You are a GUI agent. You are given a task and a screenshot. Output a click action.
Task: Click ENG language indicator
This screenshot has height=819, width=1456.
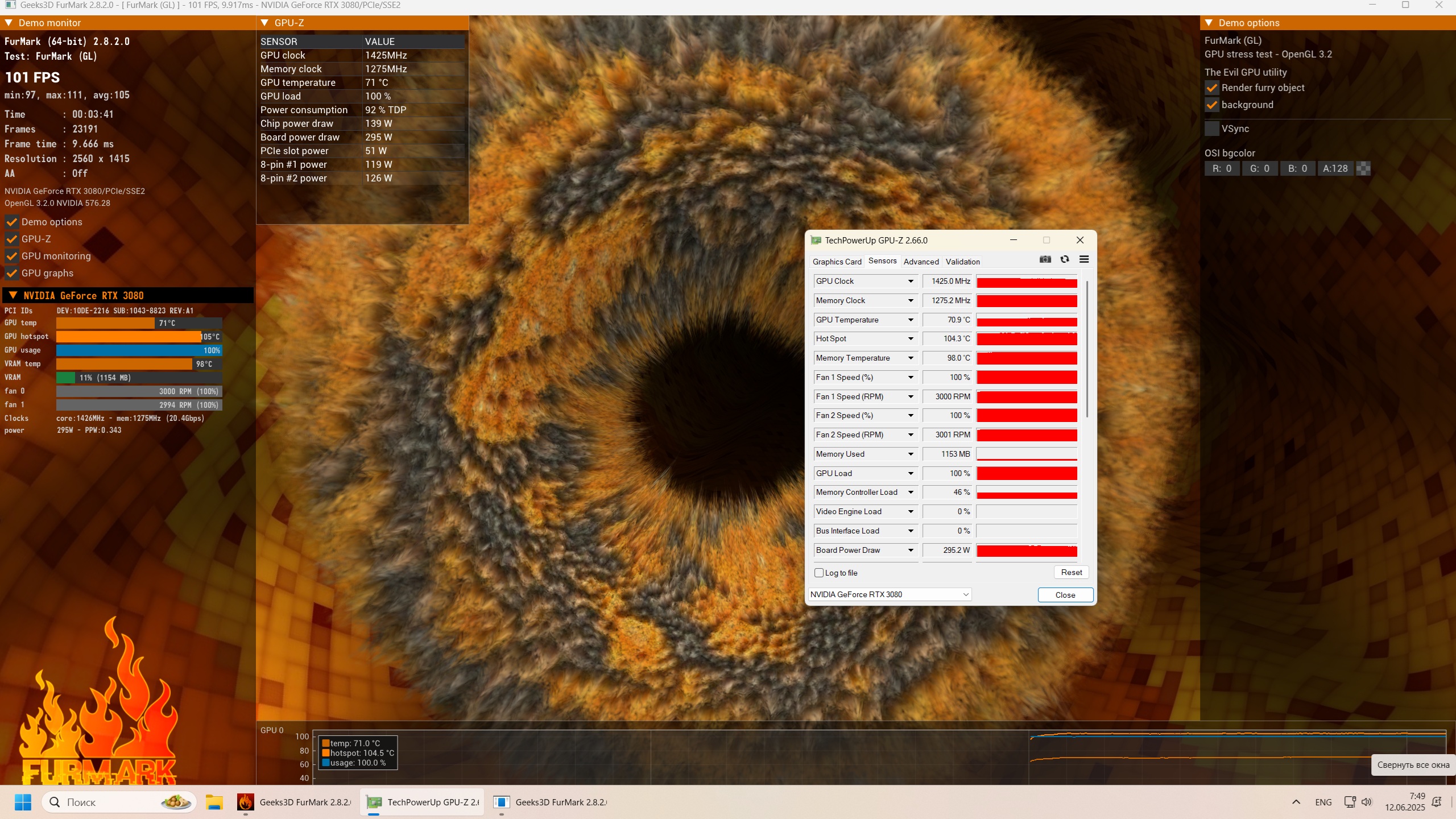point(1323,802)
